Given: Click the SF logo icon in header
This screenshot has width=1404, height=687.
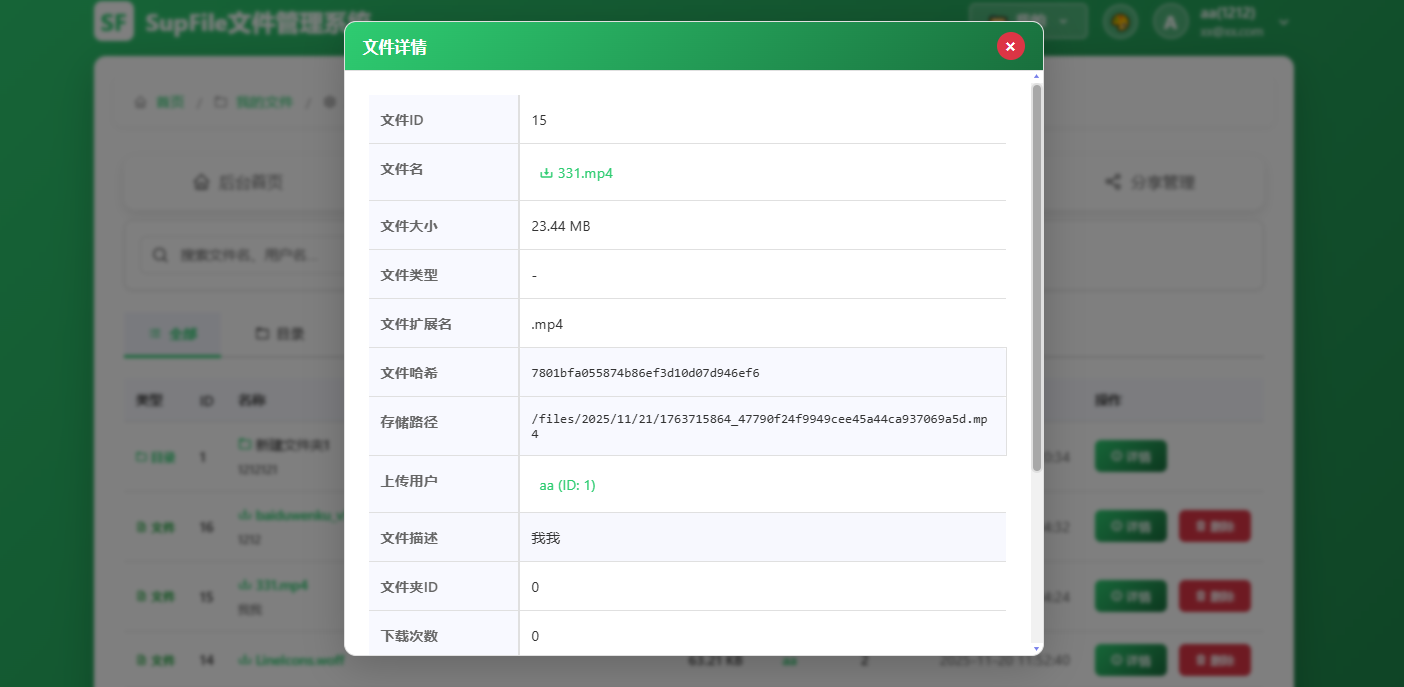Looking at the screenshot, I should point(114,21).
